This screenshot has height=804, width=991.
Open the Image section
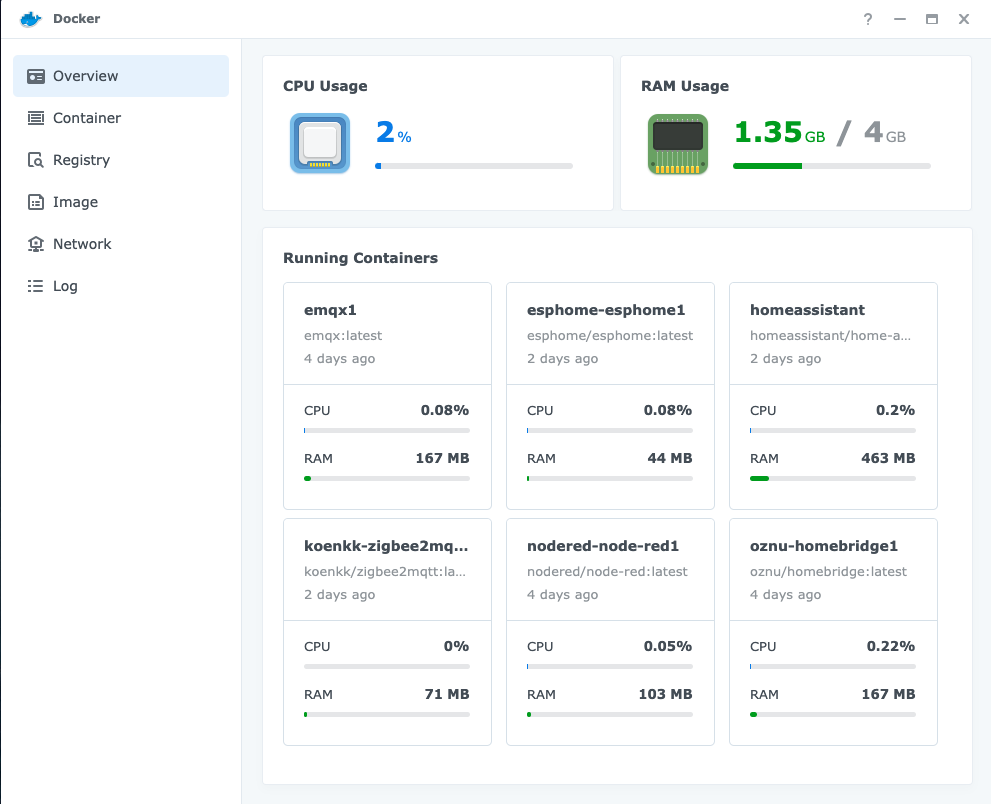pyautogui.click(x=121, y=202)
